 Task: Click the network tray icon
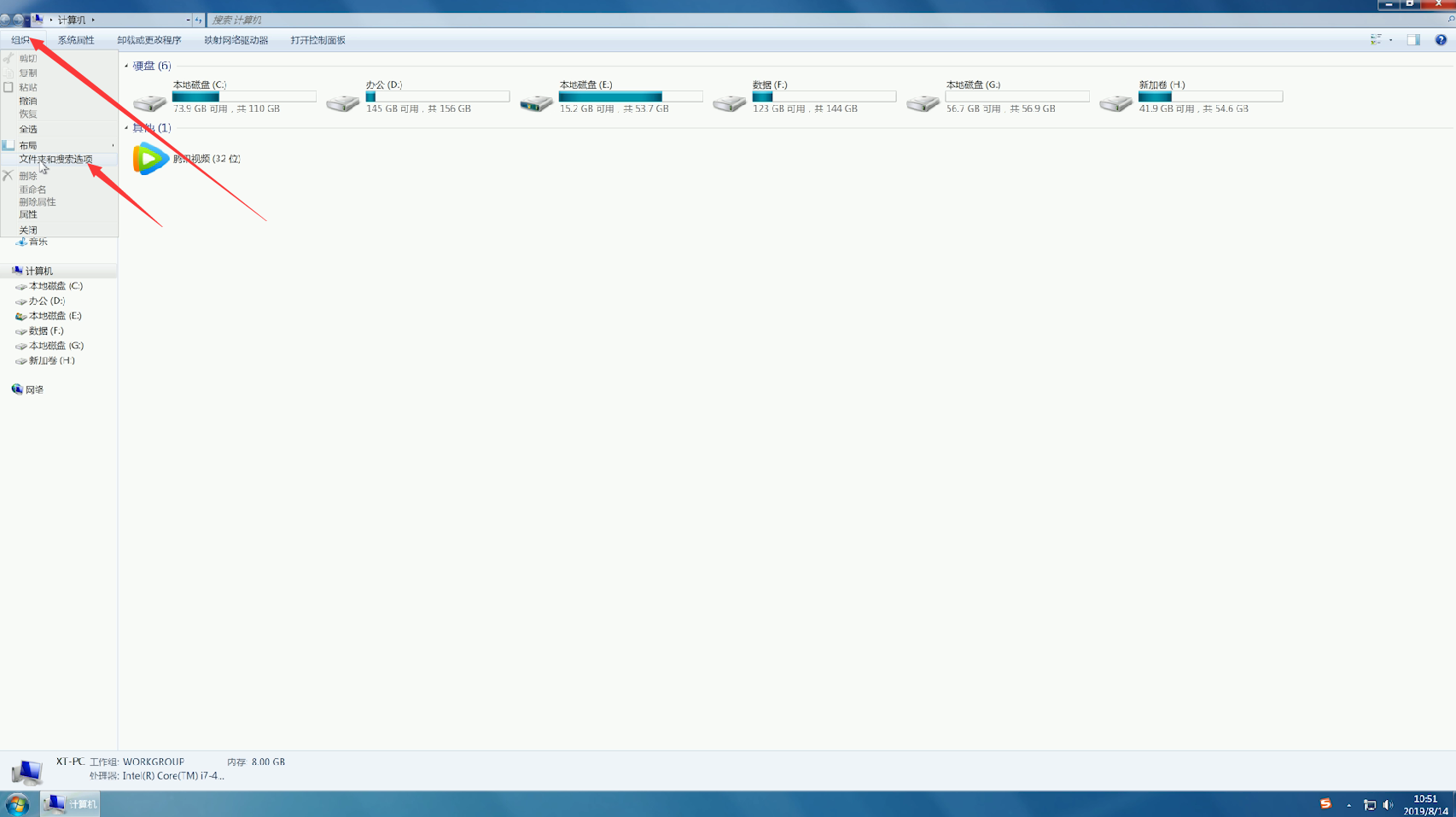(x=1370, y=805)
